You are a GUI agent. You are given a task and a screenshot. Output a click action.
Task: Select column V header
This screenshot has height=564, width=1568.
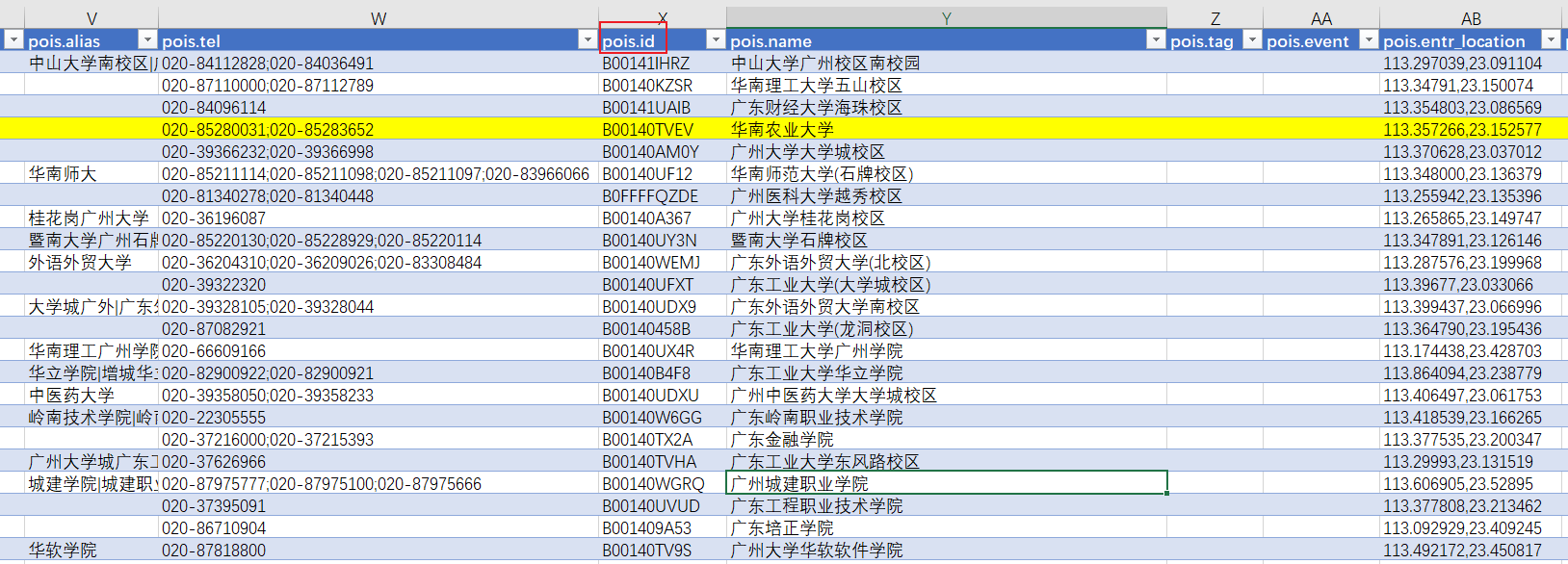click(x=91, y=18)
